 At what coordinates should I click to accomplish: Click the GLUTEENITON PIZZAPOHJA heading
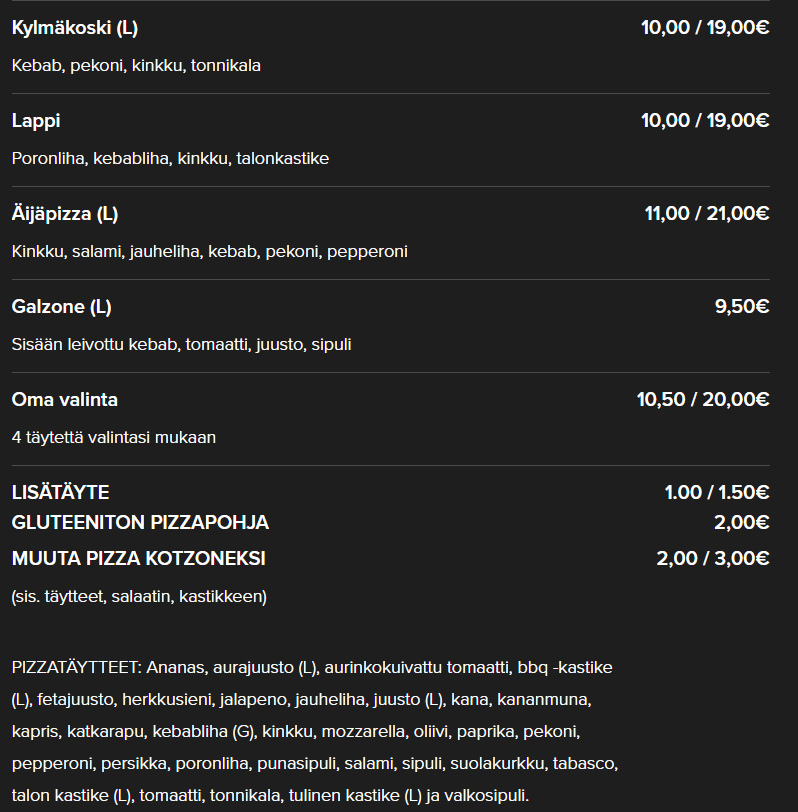click(140, 523)
